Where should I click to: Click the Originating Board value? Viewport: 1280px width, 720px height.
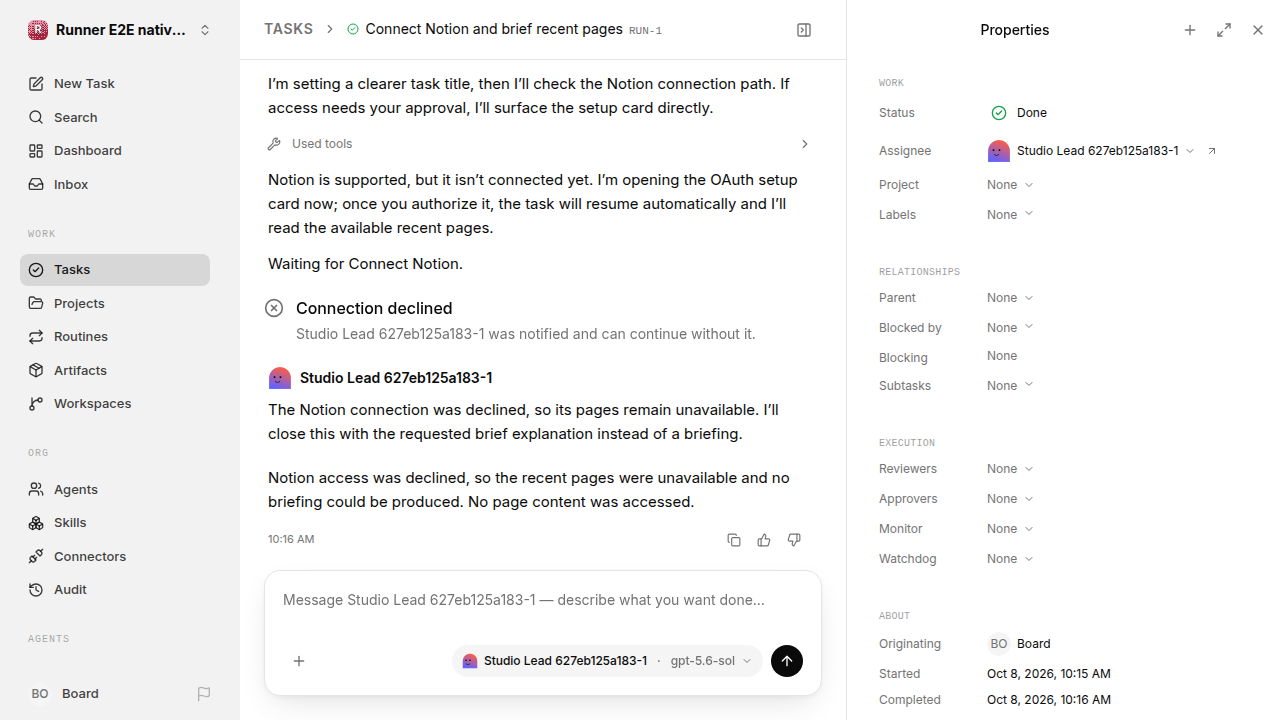click(x=1019, y=644)
